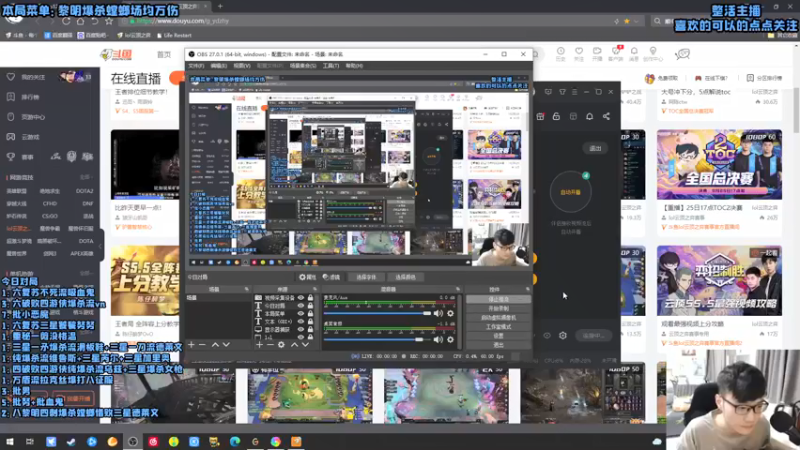Toggle visibility of 今日对局 text source

click(301, 306)
